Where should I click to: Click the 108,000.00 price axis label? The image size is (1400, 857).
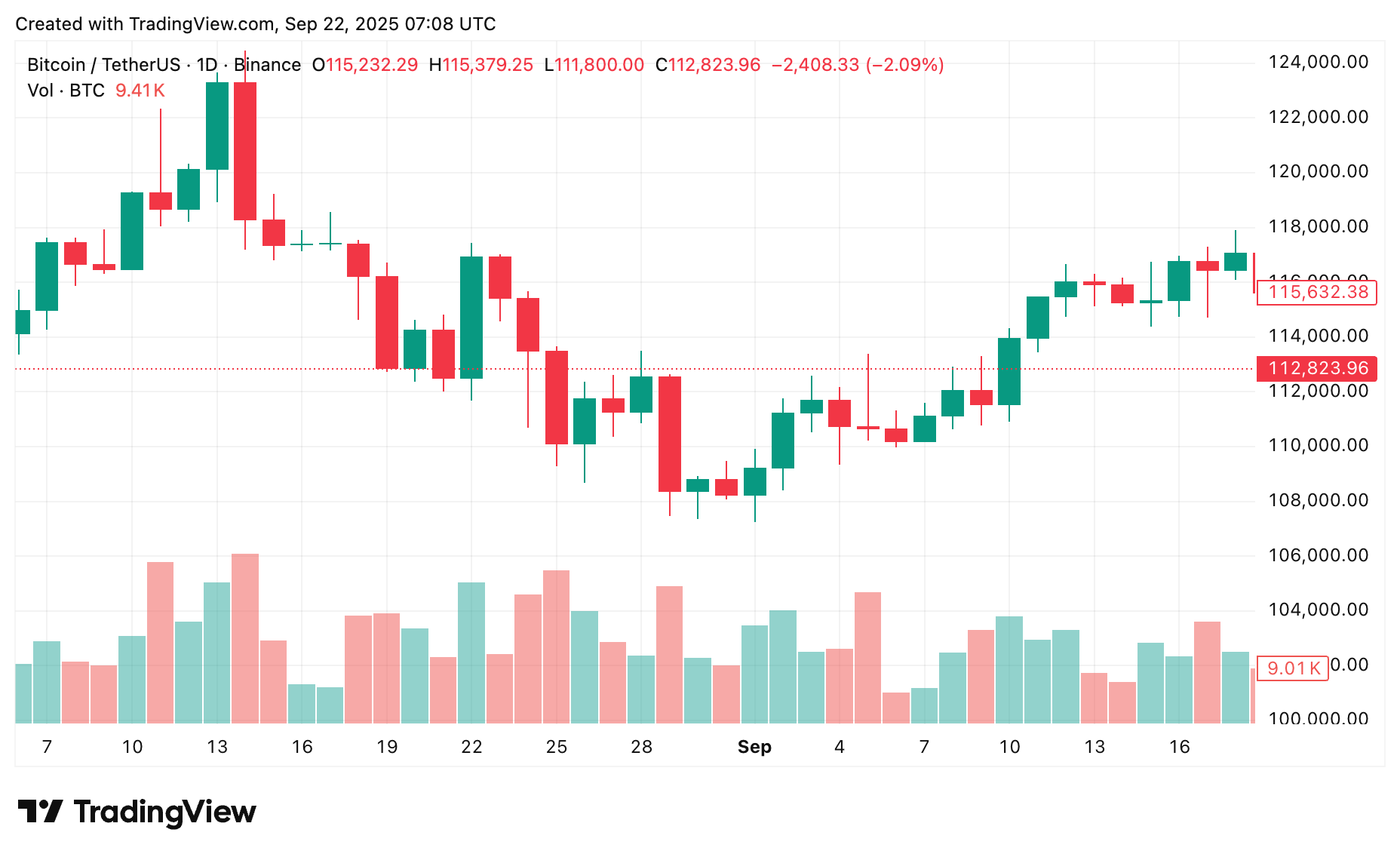pos(1318,500)
